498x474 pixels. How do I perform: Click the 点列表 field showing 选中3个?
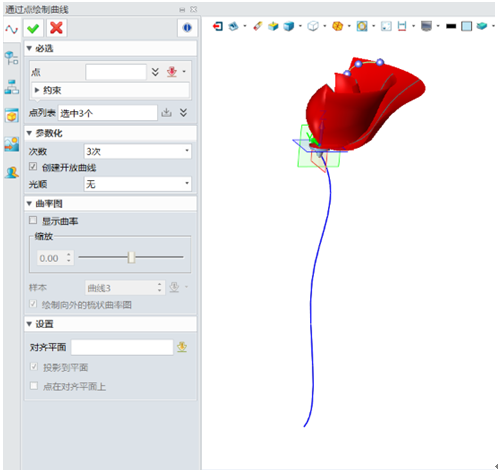108,113
